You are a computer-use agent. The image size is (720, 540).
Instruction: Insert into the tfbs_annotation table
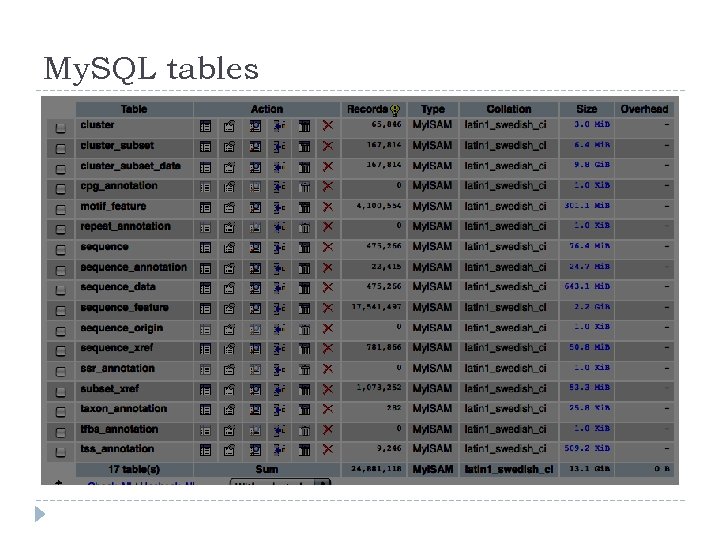[x=279, y=430]
